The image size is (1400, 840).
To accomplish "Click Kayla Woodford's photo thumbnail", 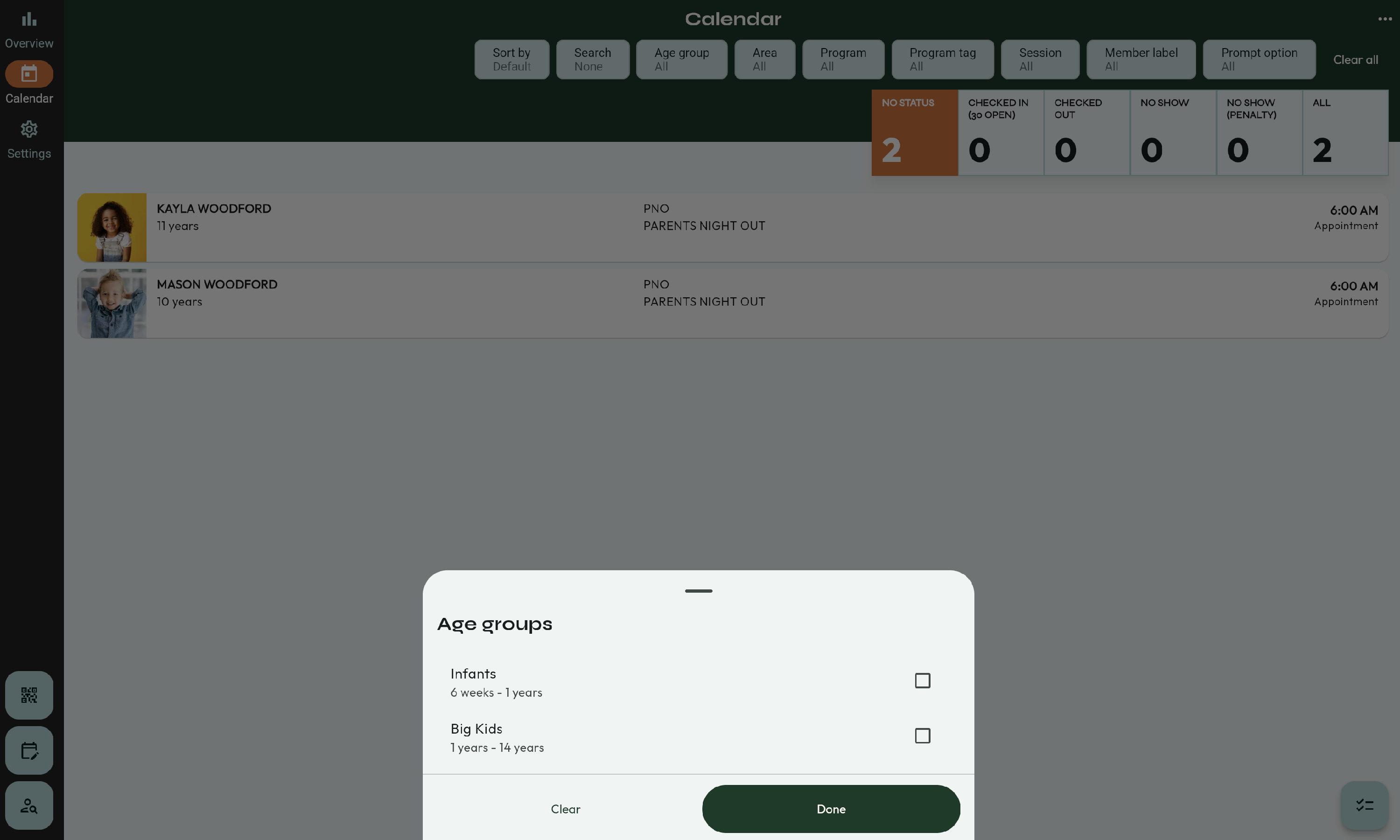I will 112,228.
